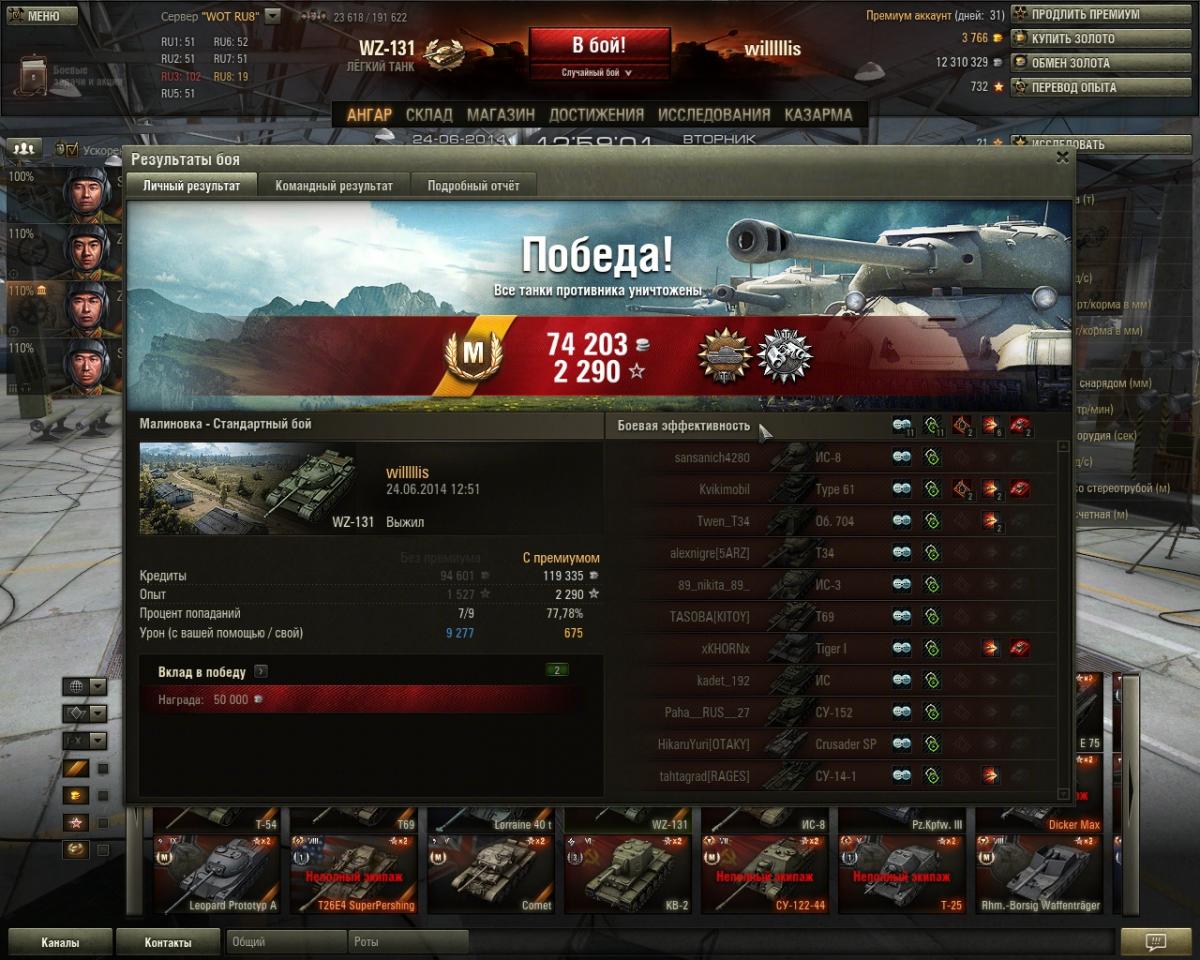Open the nation globe filter dropdown
The image size is (1200, 960).
(x=85, y=686)
